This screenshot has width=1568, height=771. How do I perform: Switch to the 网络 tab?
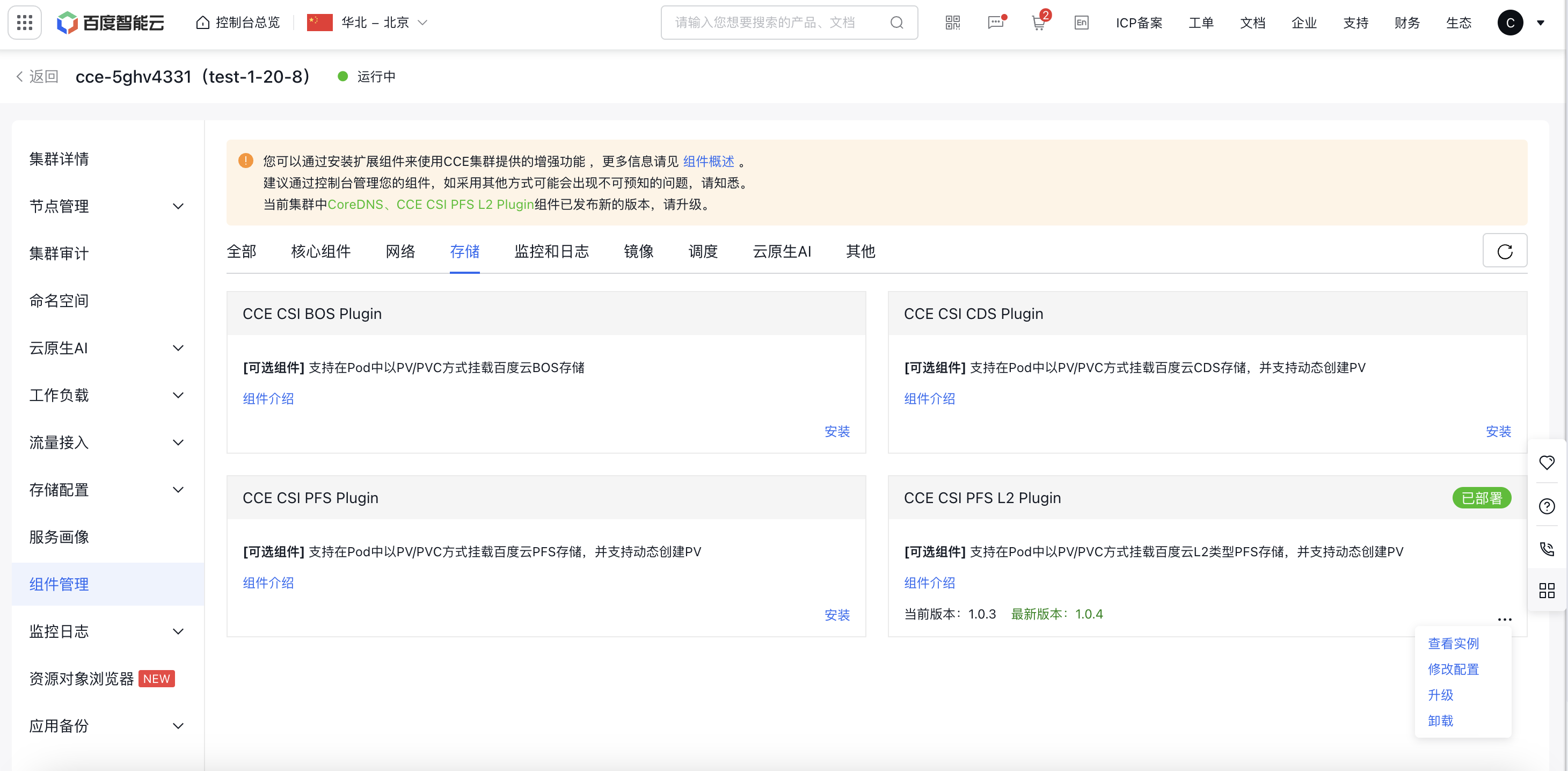[400, 251]
